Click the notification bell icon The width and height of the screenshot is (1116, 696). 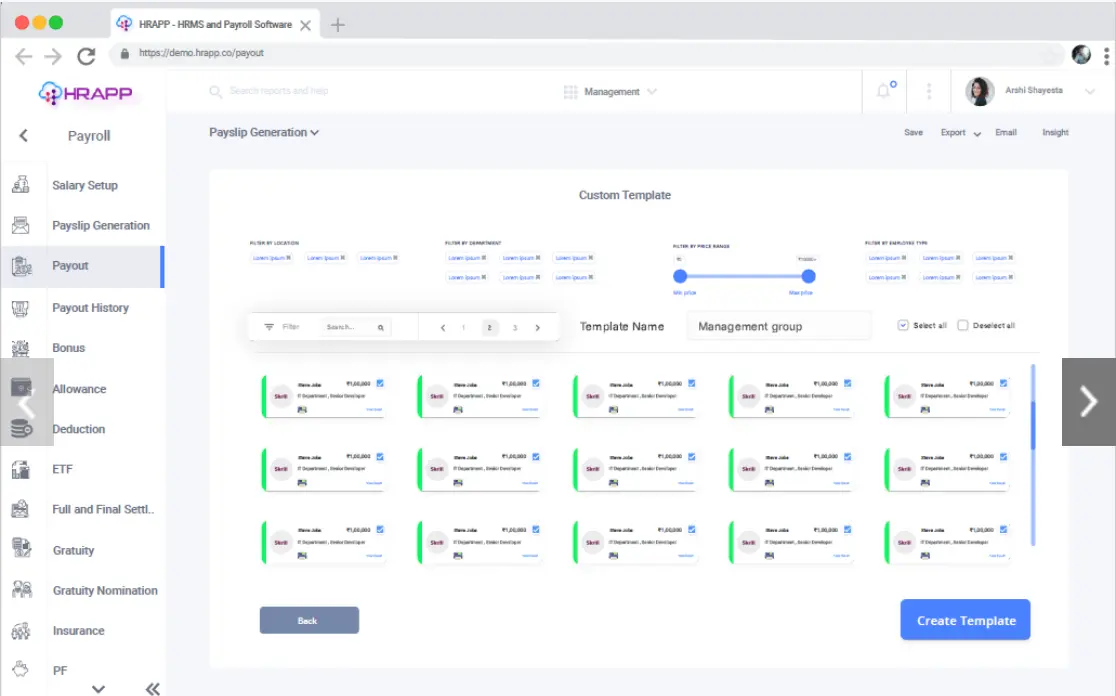point(884,91)
